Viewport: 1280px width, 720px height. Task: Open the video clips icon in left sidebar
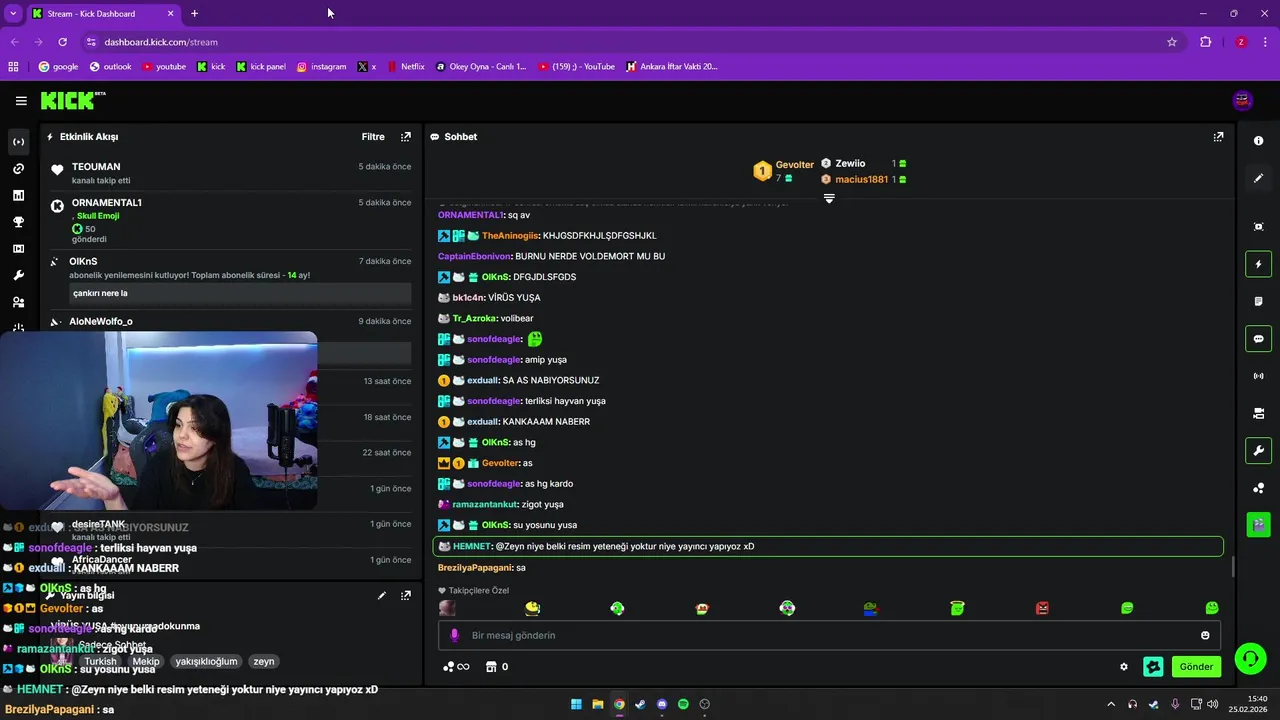18,249
